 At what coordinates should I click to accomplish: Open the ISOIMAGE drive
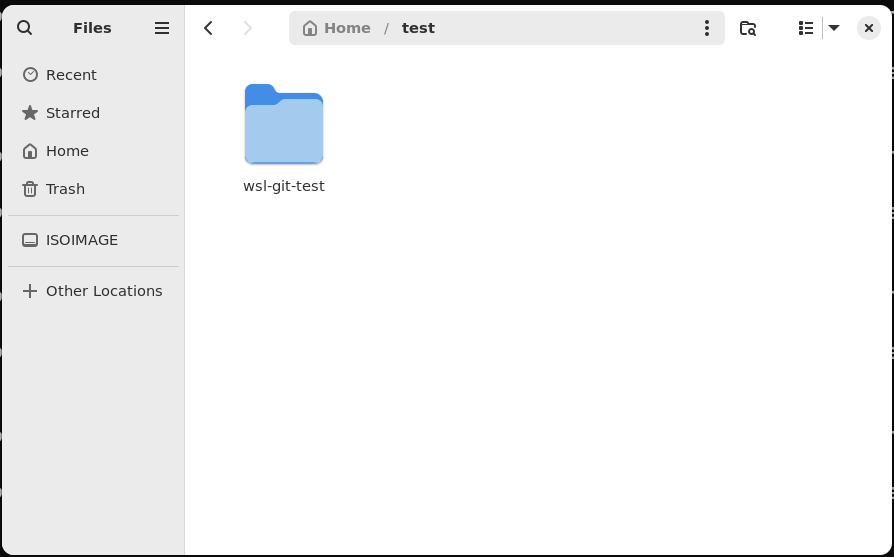click(x=81, y=240)
